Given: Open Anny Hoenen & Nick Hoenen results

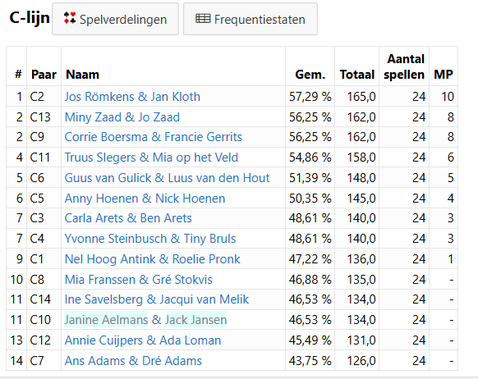Looking at the screenshot, I should [145, 198].
